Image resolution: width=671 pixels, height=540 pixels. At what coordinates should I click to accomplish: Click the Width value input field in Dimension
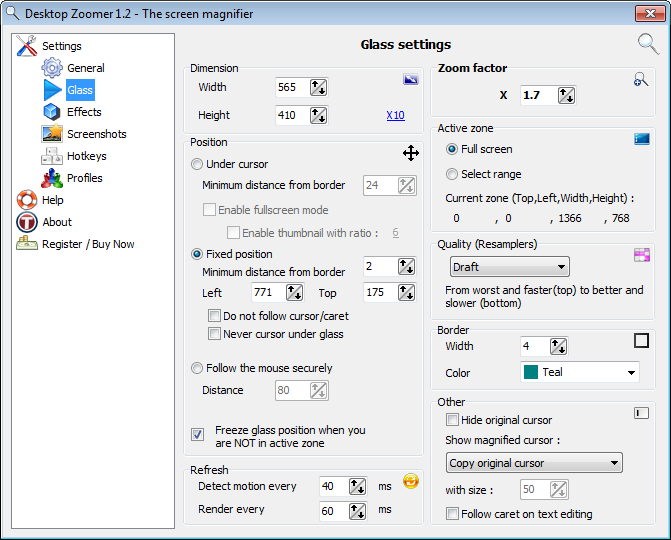point(291,88)
